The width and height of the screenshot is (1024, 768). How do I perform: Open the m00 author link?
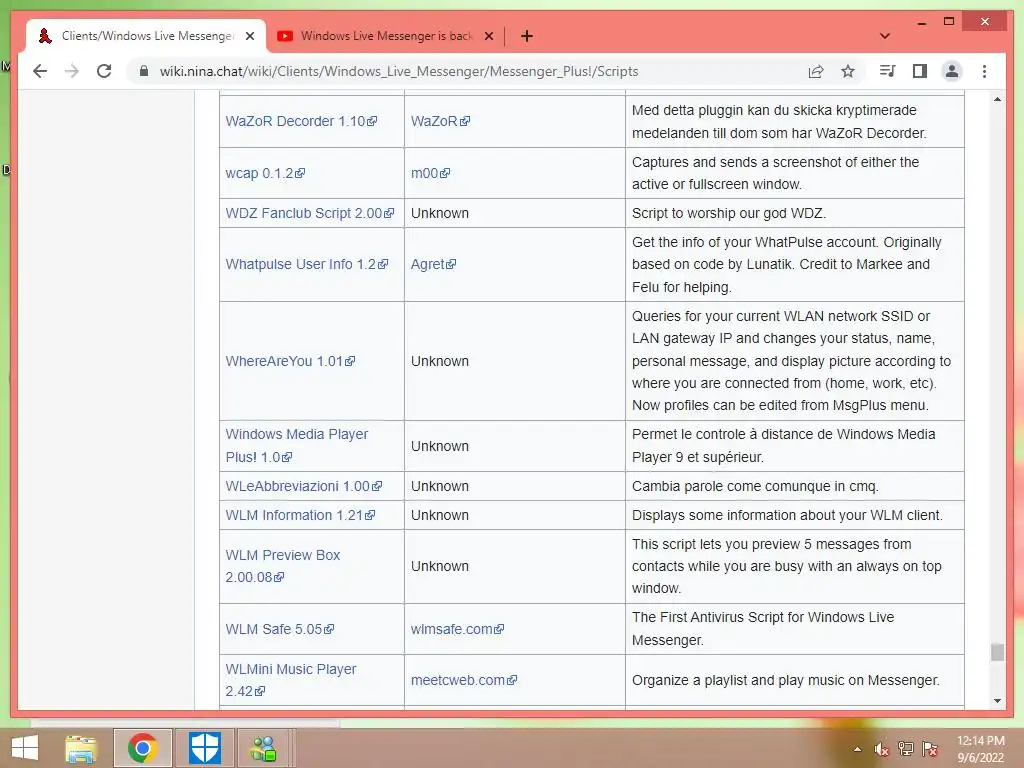click(430, 173)
